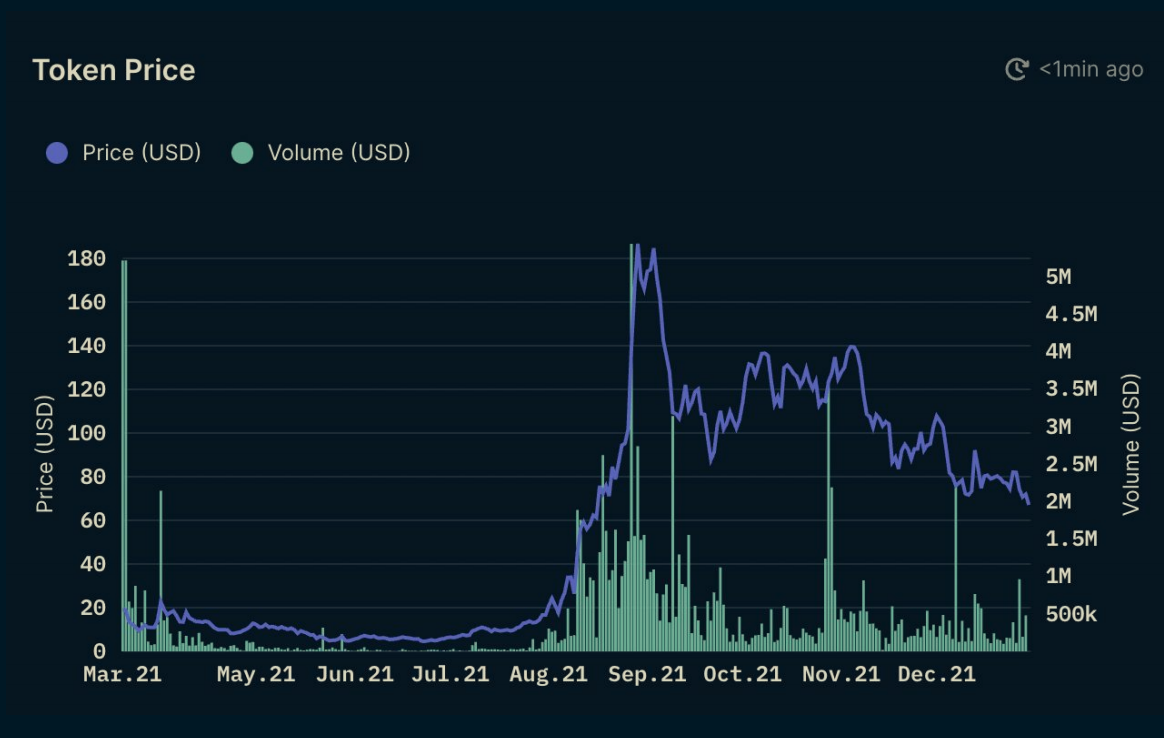Click the 180 price axis label
The width and height of the screenshot is (1164, 738).
[87, 258]
